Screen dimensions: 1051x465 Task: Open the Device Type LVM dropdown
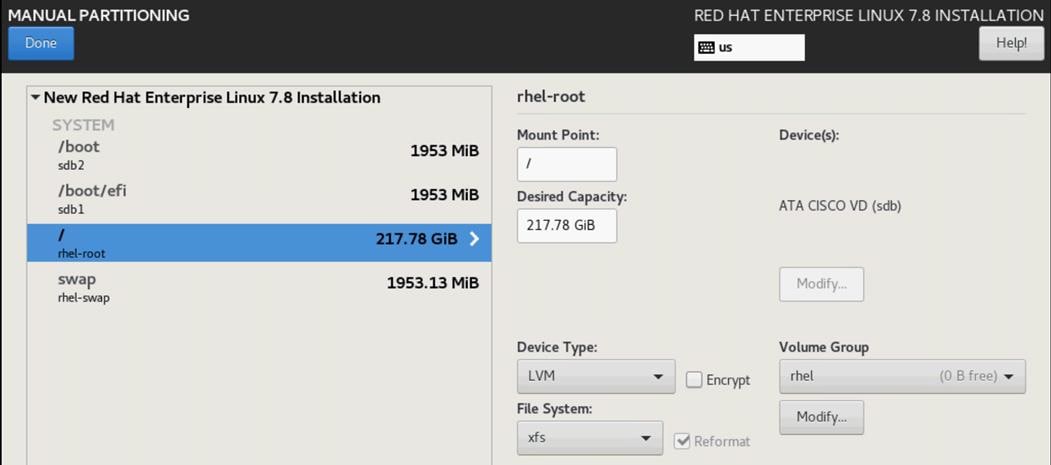point(596,377)
